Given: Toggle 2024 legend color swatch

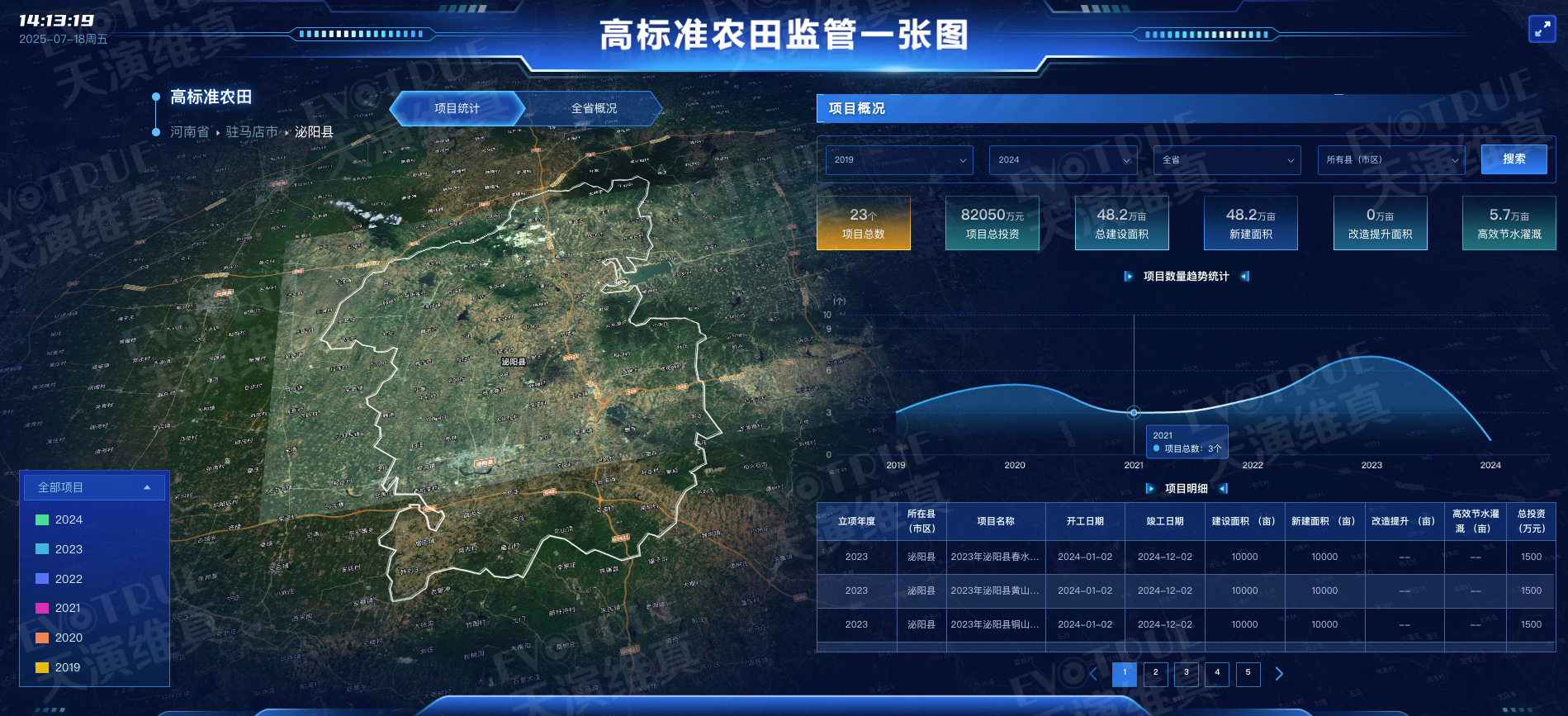Looking at the screenshot, I should (x=42, y=519).
